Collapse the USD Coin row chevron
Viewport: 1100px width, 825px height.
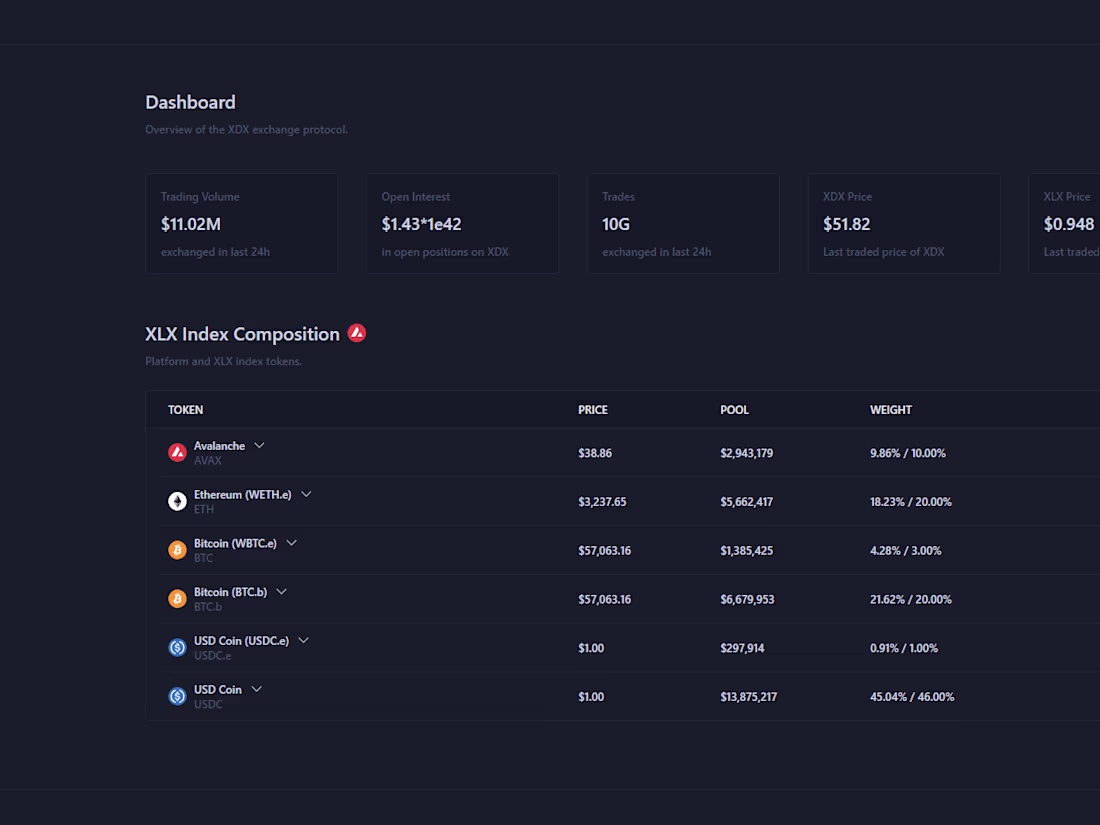257,688
